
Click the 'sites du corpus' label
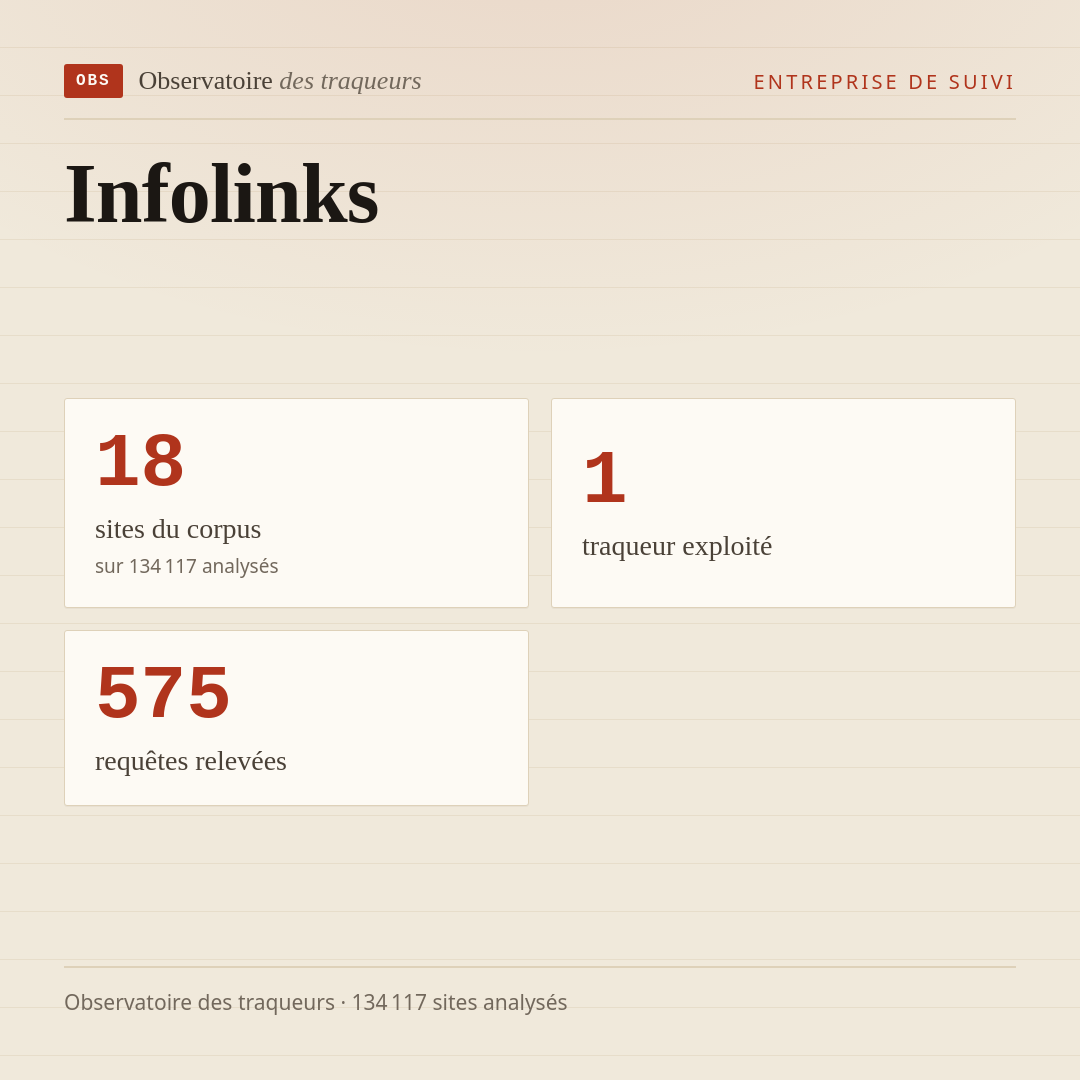178,529
